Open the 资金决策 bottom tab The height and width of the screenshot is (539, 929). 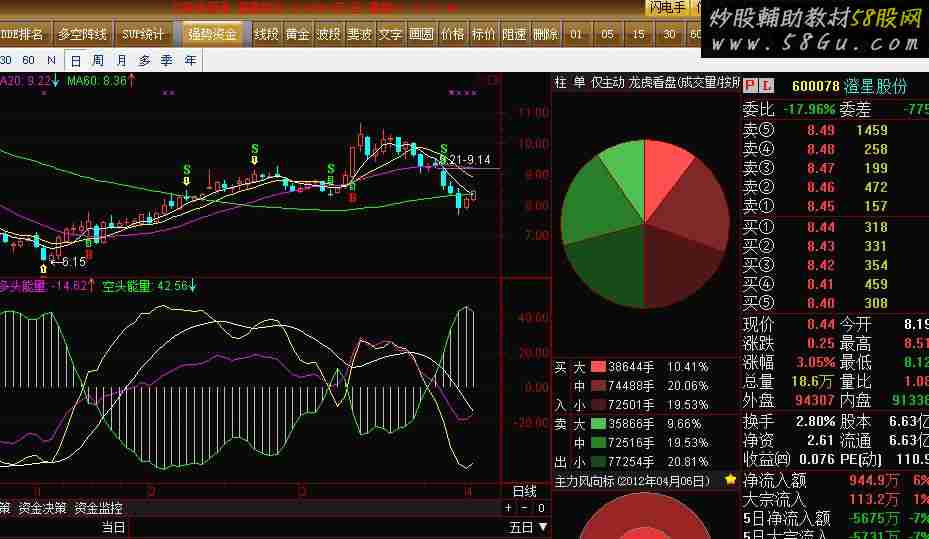[42, 508]
